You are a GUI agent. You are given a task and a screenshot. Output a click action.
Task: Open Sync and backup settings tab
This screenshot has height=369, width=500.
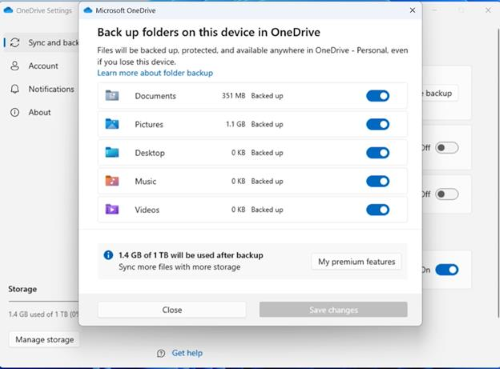tap(42, 43)
